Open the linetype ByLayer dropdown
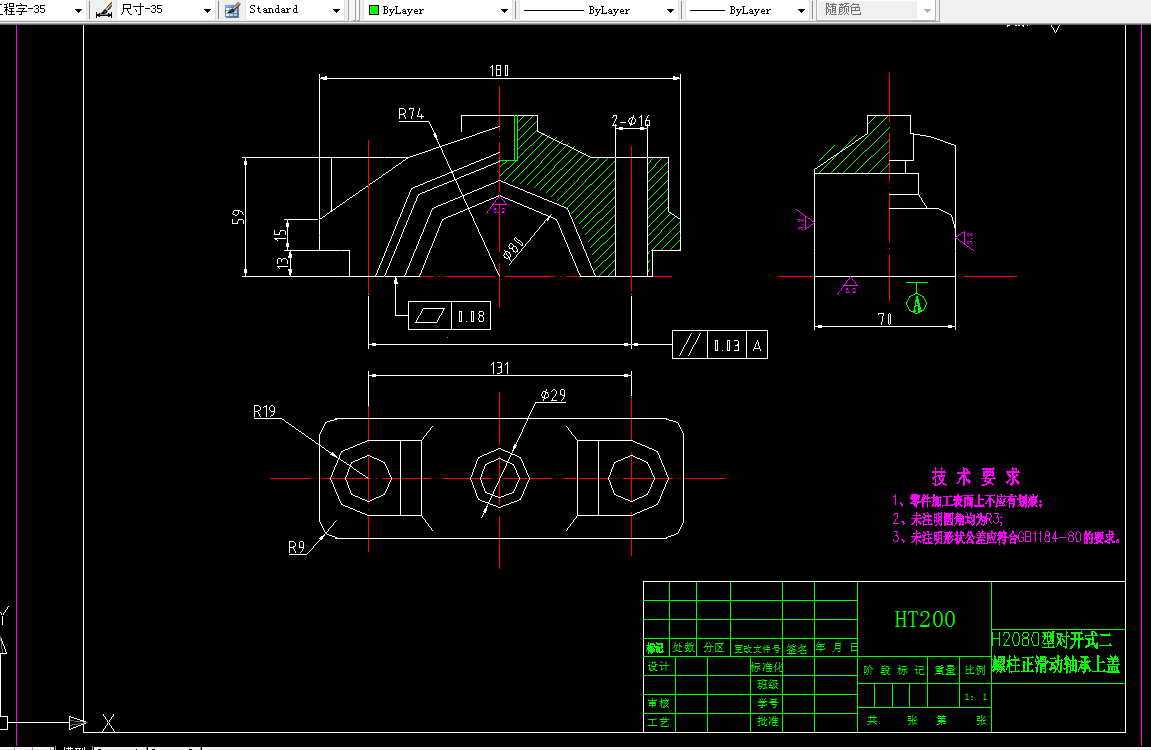1151x750 pixels. pos(669,10)
